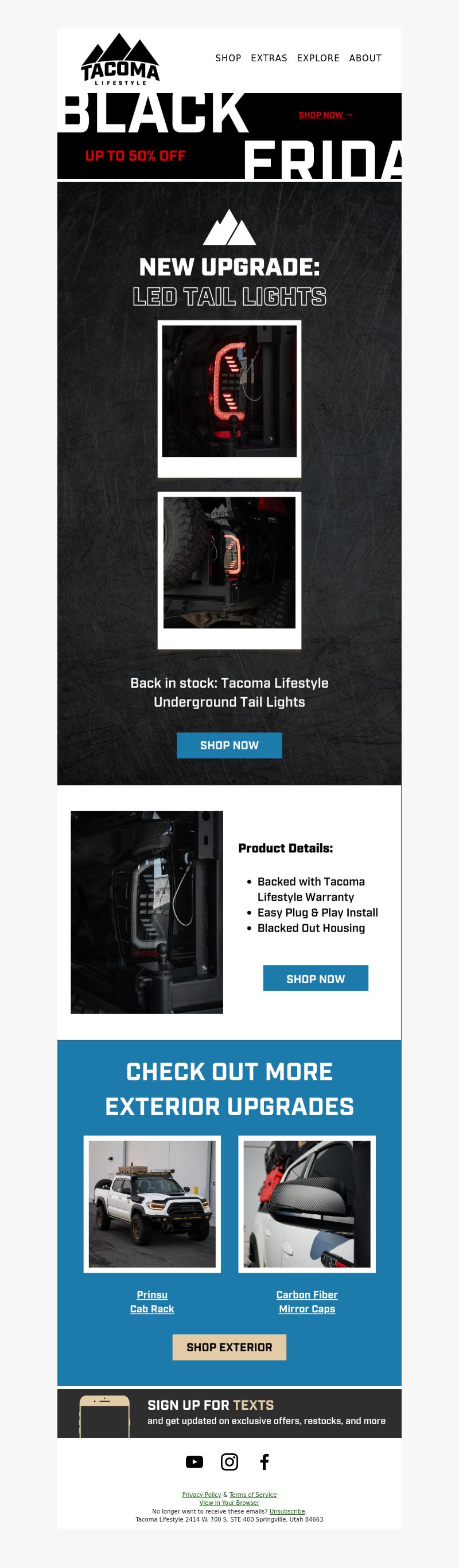Open the SHOP menu item
The width and height of the screenshot is (459, 1568).
coord(228,58)
